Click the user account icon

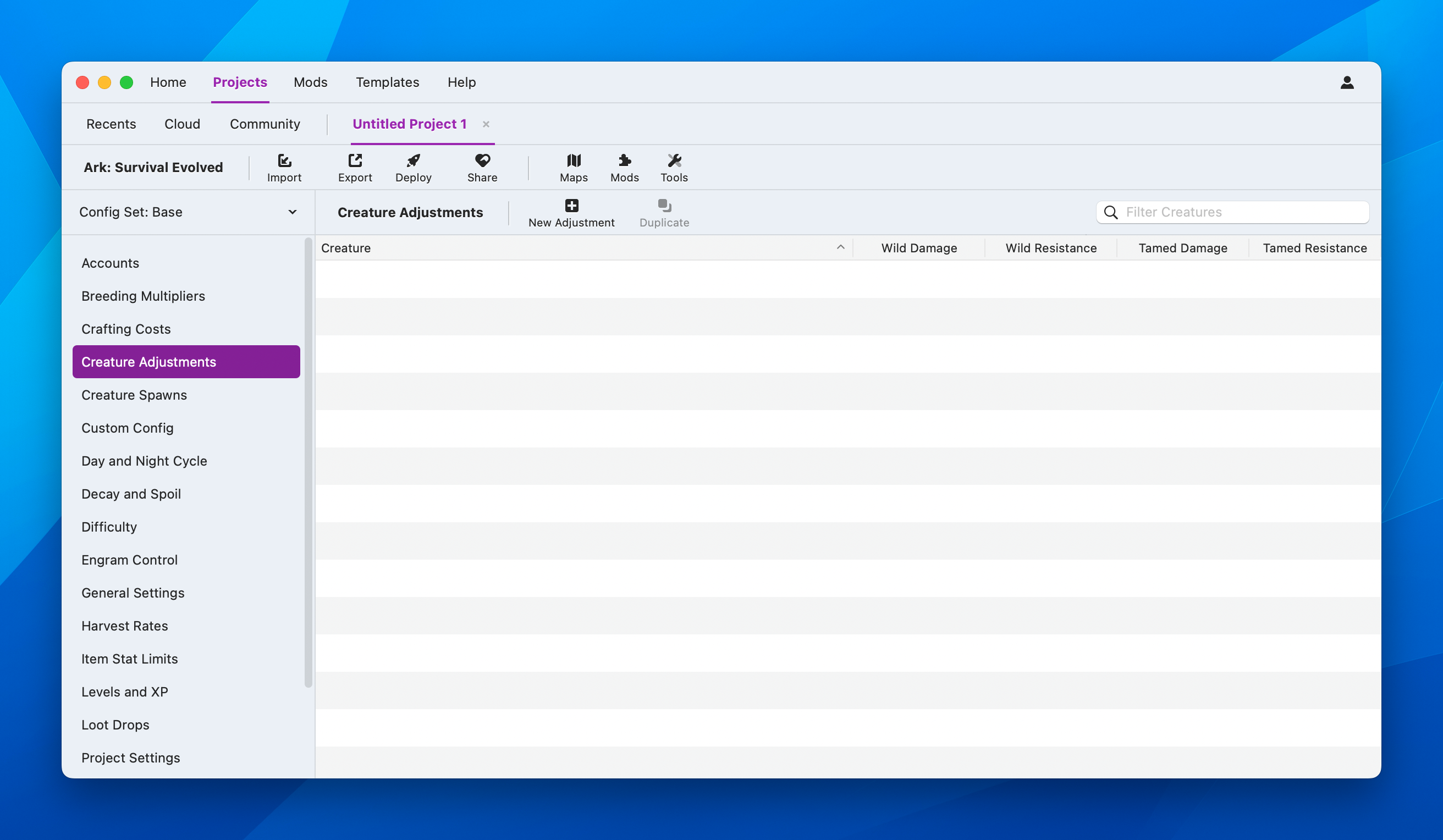pos(1347,82)
